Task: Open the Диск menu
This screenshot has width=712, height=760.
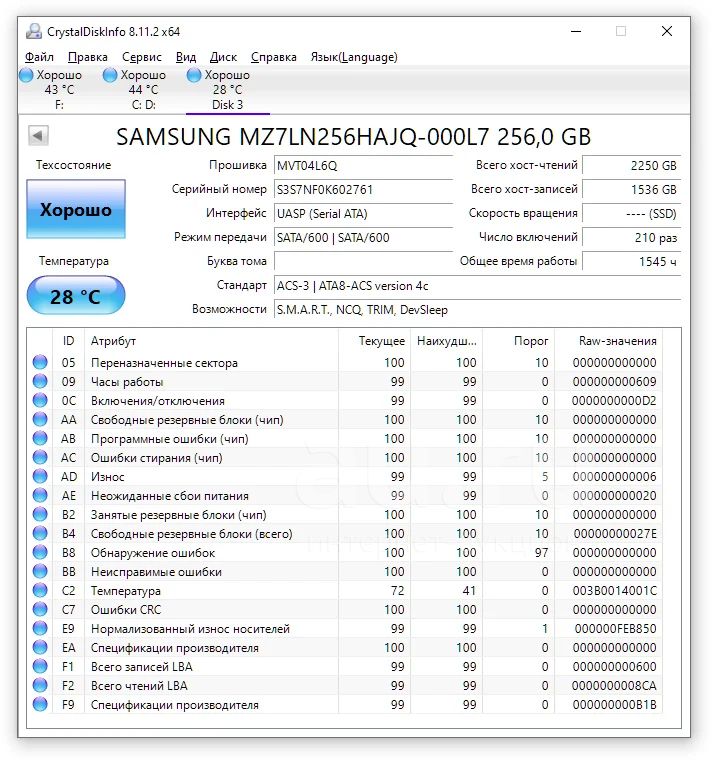Action: (223, 57)
